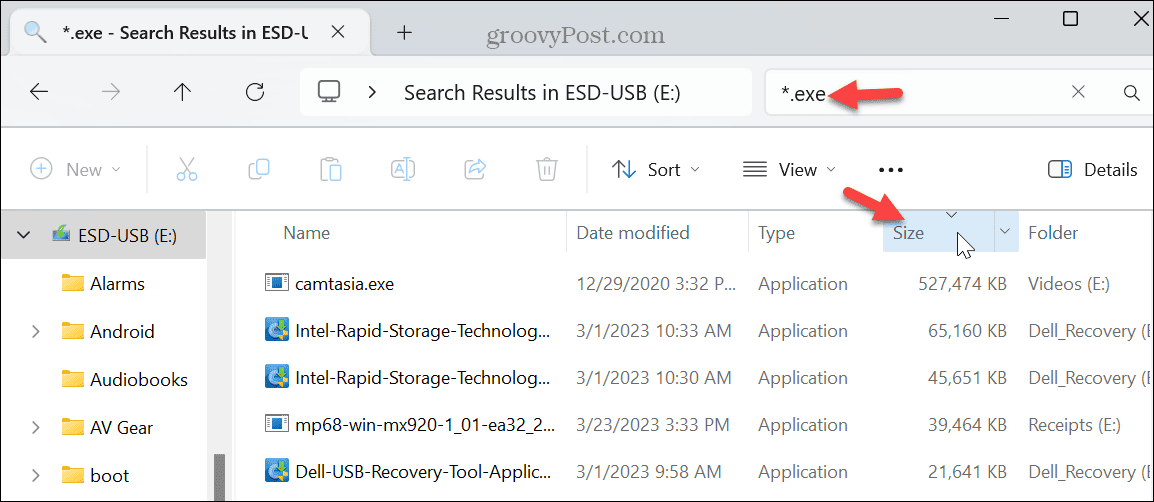The width and height of the screenshot is (1154, 502).
Task: Click the Cut scissors icon
Action: [187, 170]
